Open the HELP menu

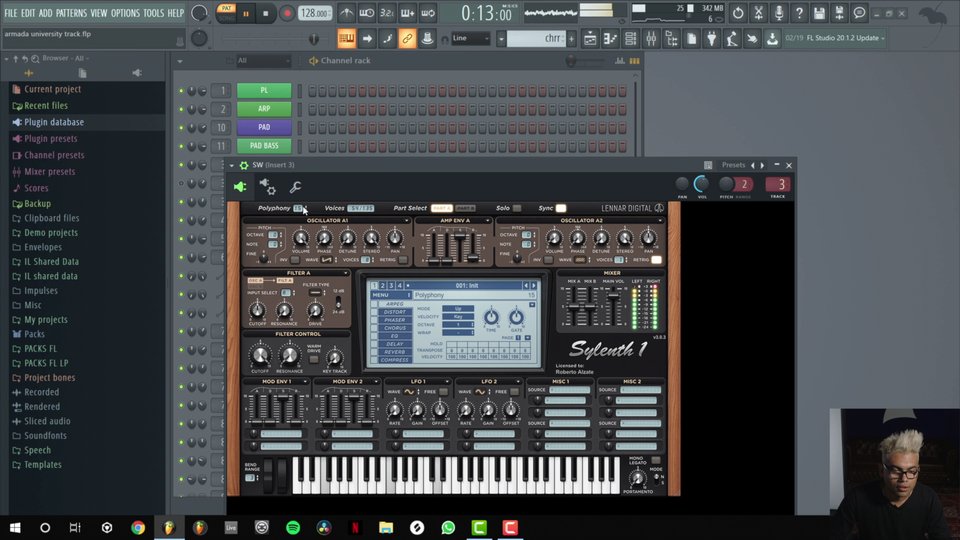(176, 13)
